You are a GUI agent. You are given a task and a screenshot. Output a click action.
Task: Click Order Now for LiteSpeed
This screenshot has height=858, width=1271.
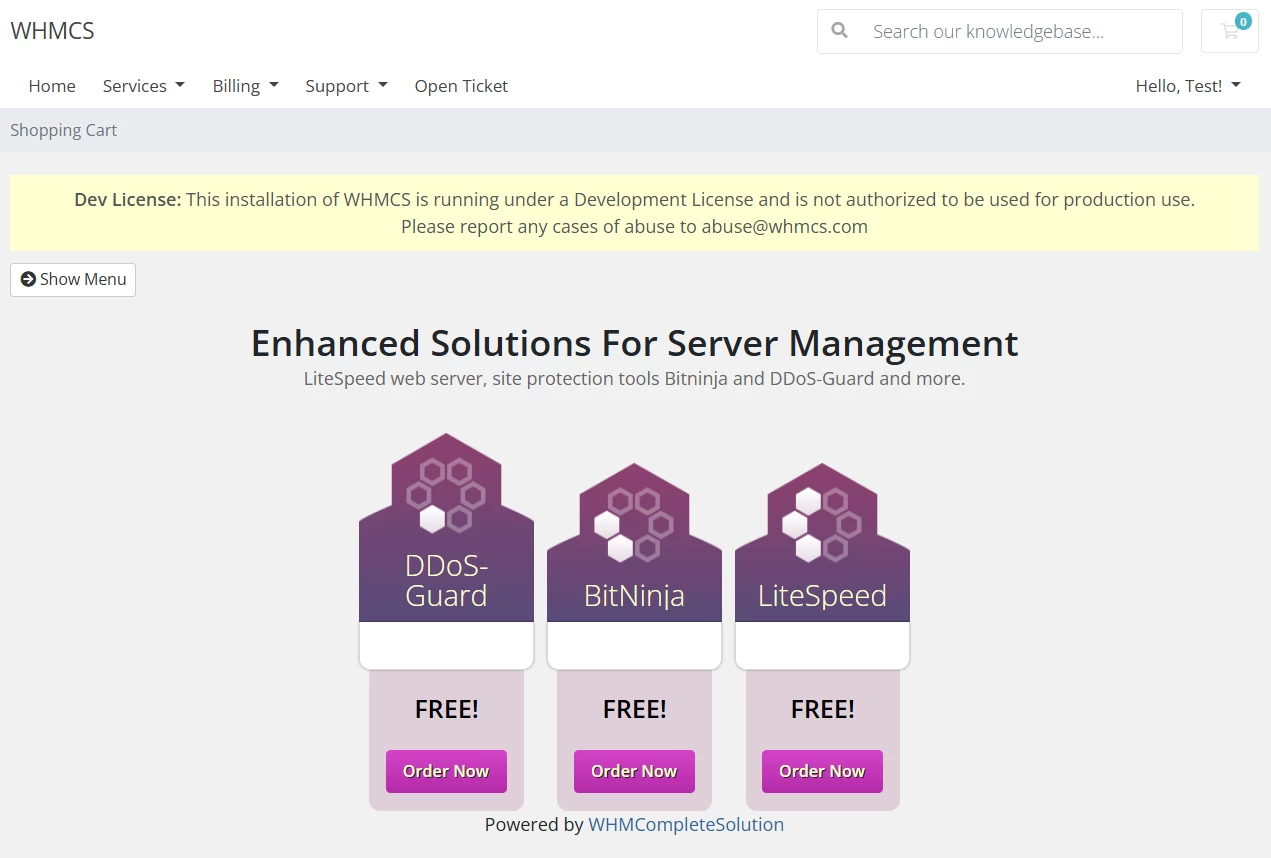tap(822, 771)
